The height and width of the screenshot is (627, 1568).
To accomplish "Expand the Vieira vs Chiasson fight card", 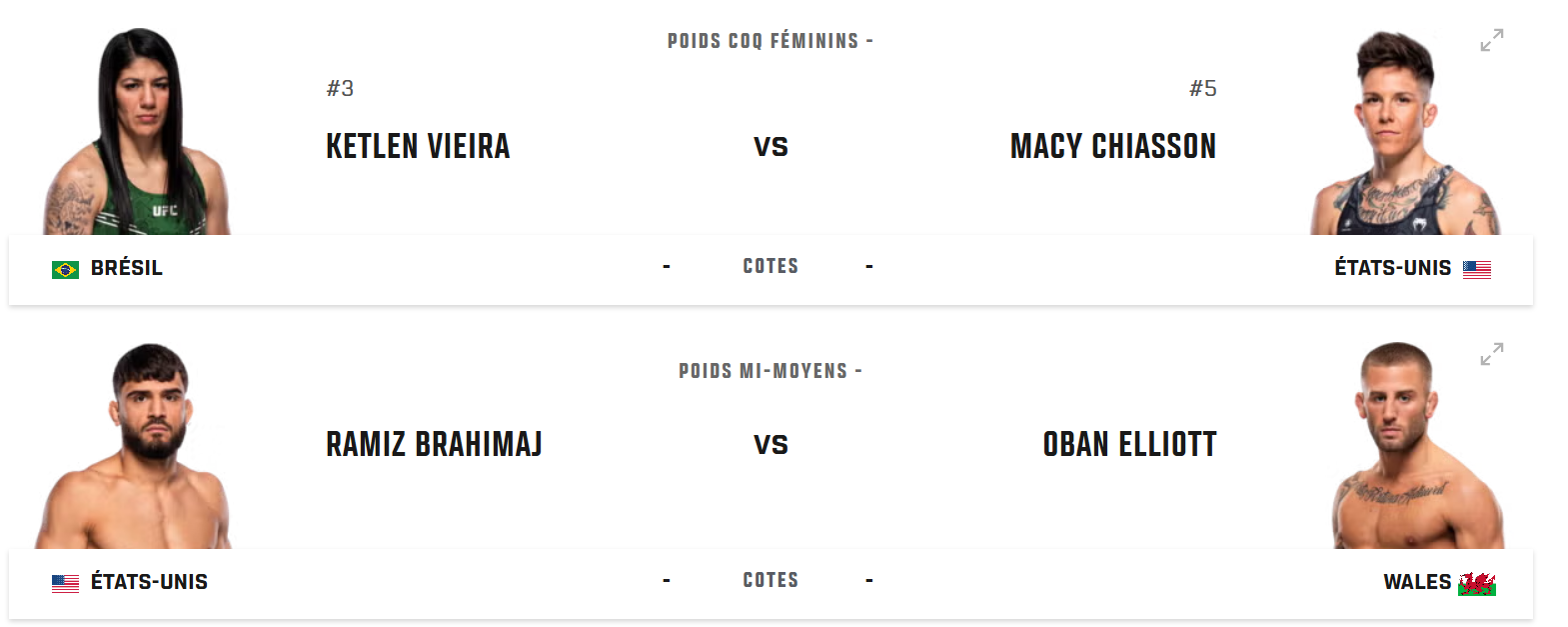I will pos(1492,40).
